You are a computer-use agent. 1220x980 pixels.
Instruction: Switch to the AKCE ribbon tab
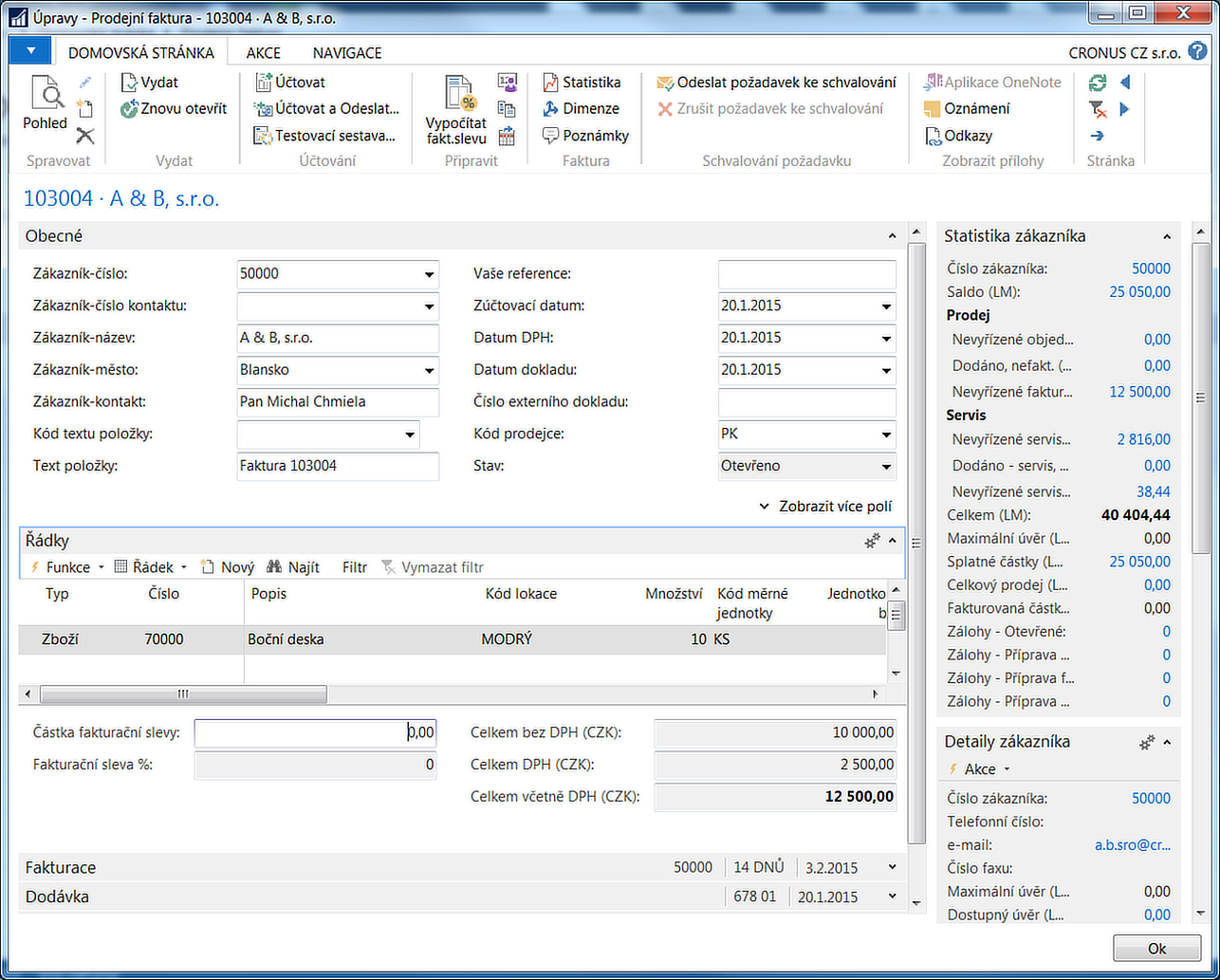tap(264, 53)
